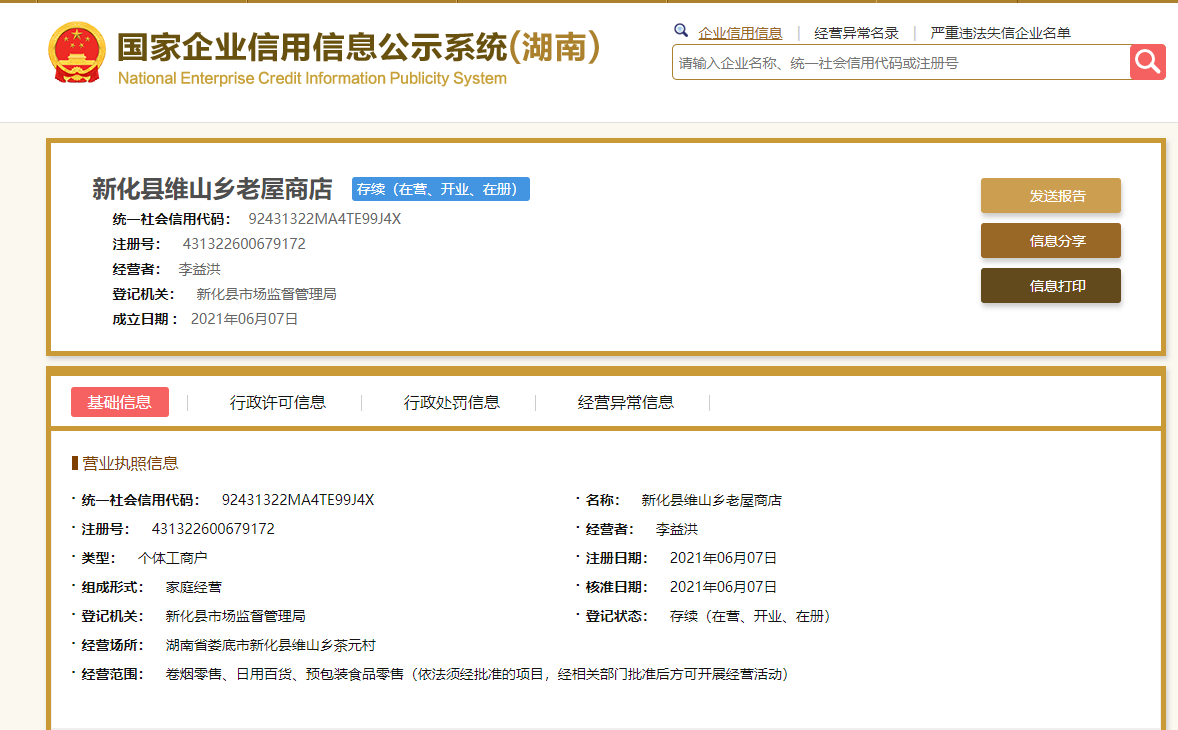Click the blue 存续(在营、开业、在册) status badge
Screen dimensions: 1178x730
(x=440, y=189)
